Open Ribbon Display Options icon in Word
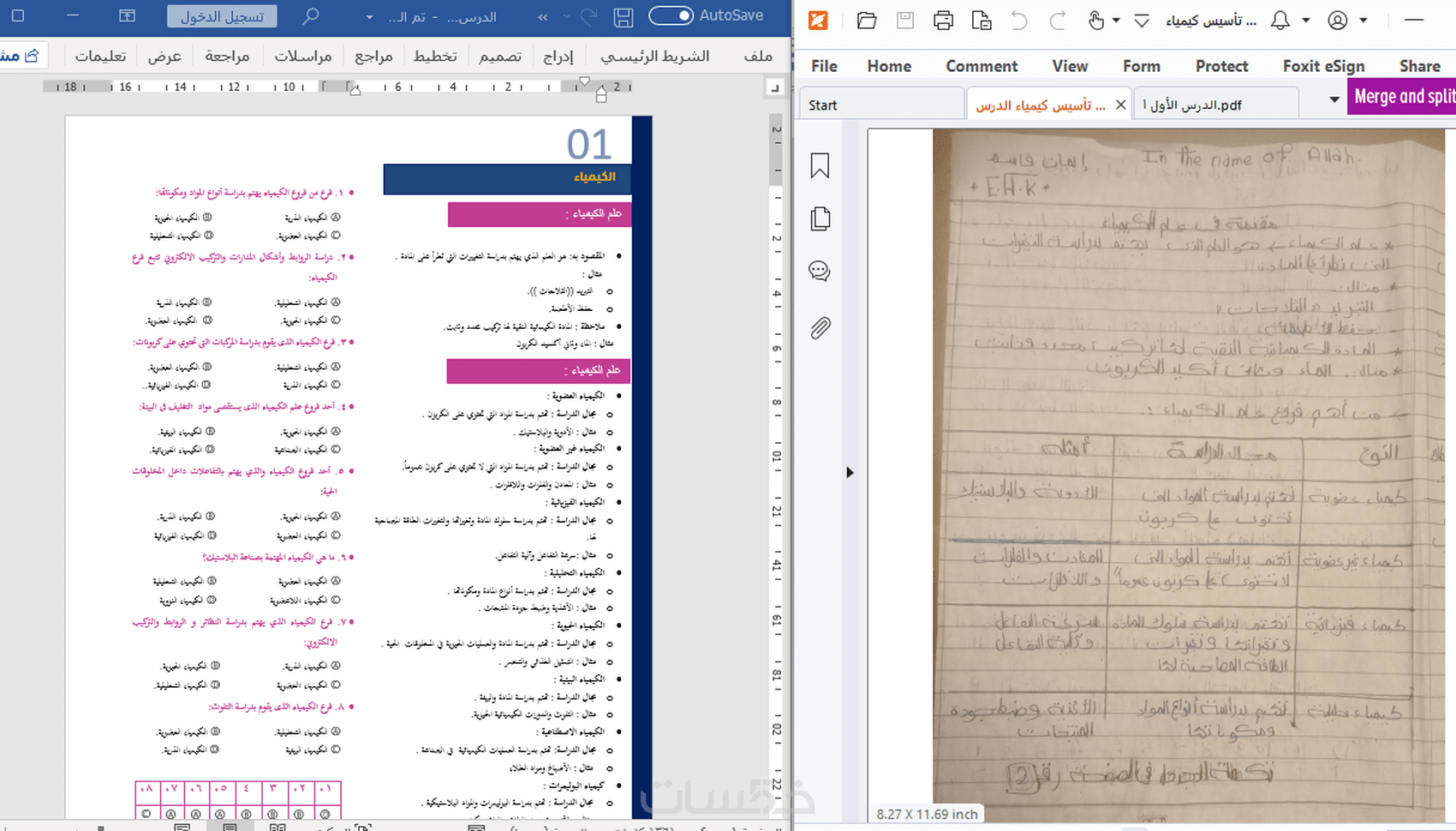The height and width of the screenshot is (831, 1456). click(x=127, y=16)
